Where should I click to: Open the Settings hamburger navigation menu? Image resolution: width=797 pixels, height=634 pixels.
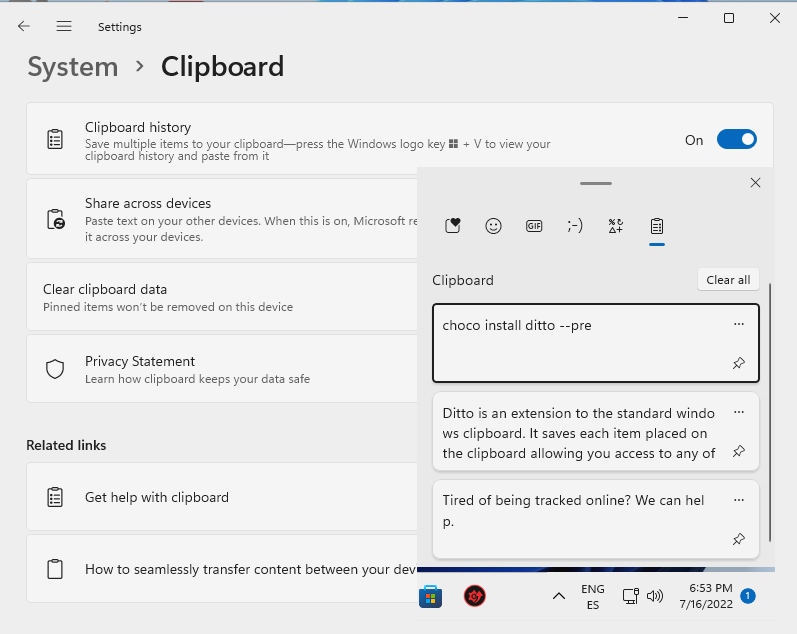click(x=64, y=26)
